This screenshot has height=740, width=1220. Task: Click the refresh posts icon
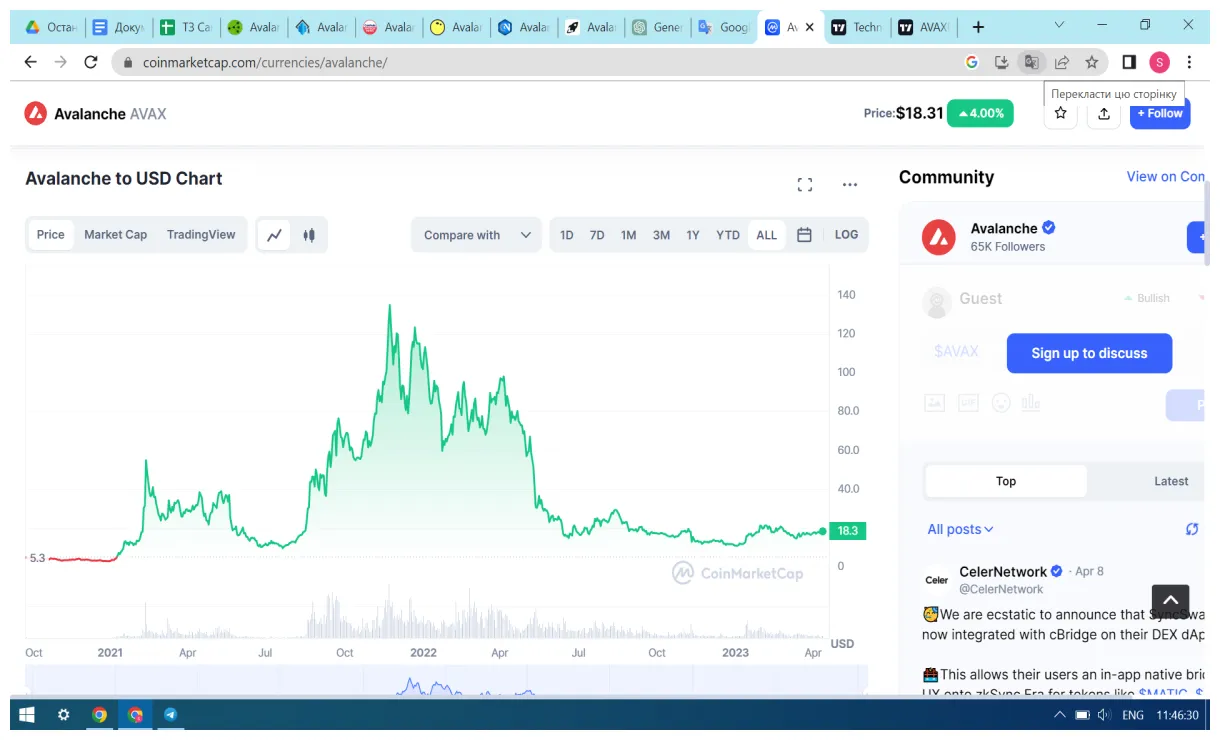click(x=1191, y=528)
